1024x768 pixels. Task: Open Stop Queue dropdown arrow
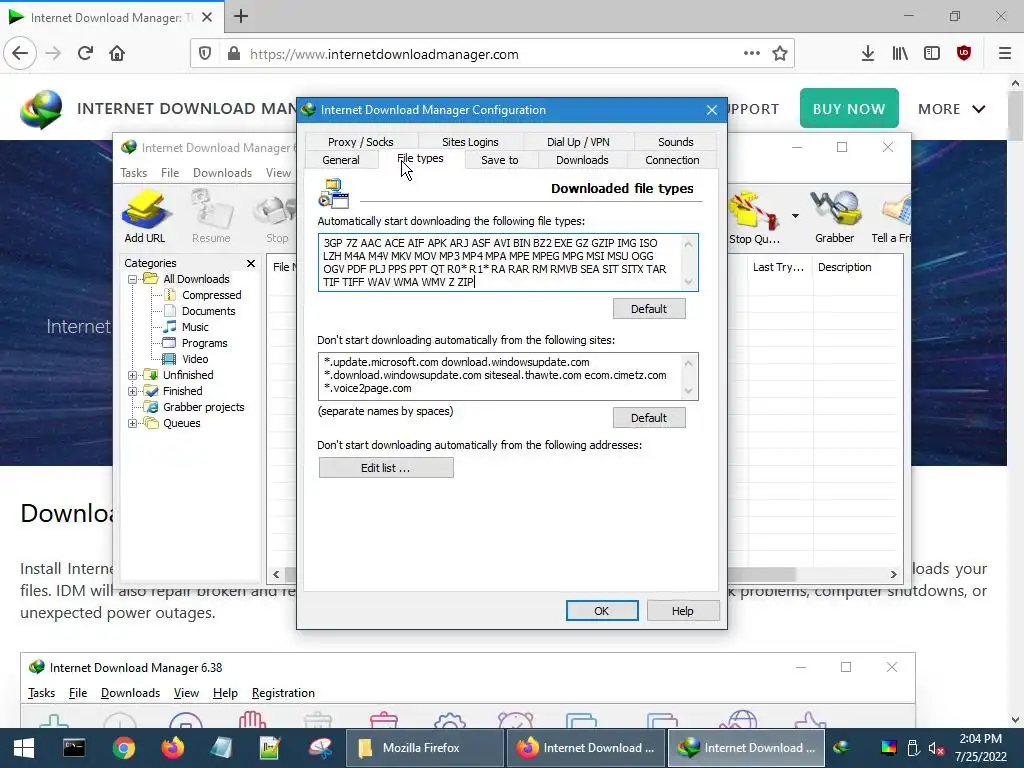[795, 216]
